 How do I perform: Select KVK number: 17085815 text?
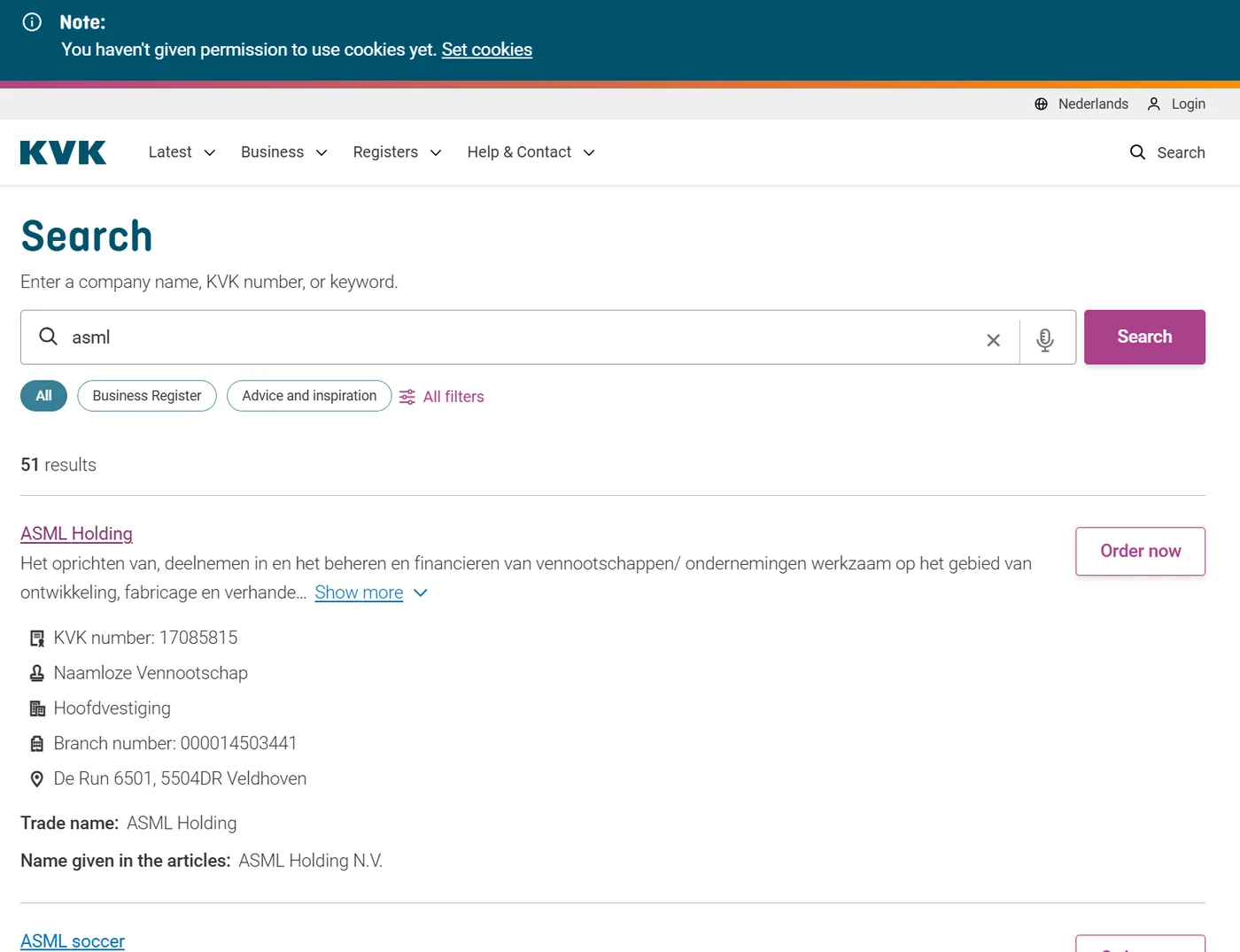145,638
